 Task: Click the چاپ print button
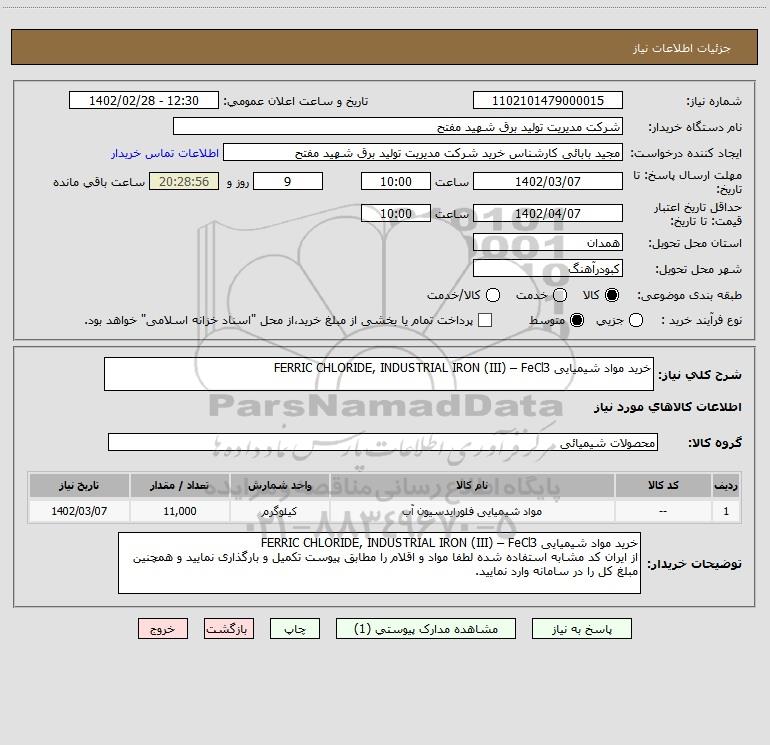pos(295,629)
